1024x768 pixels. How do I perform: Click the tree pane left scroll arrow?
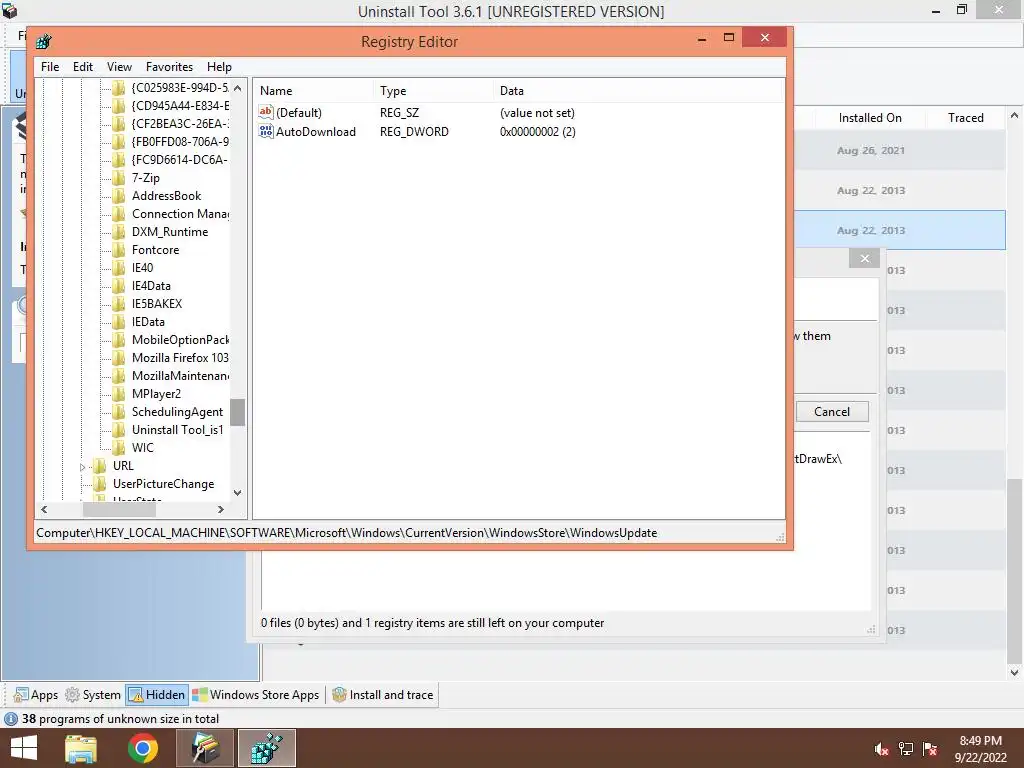click(x=44, y=509)
